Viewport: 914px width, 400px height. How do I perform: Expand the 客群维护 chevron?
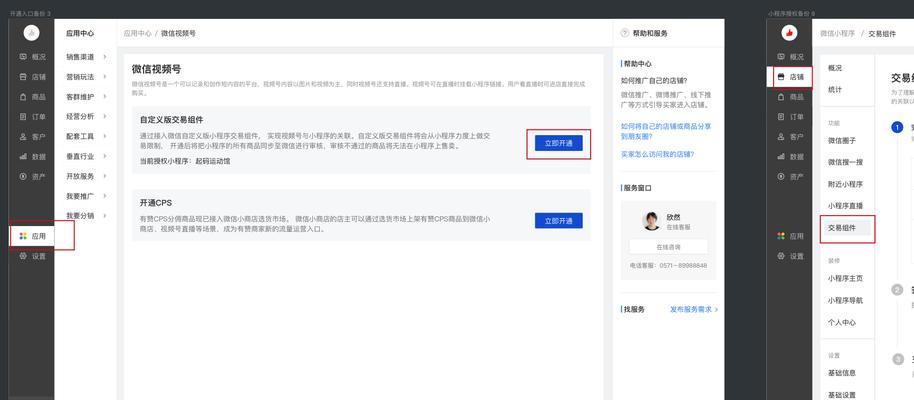coord(105,96)
